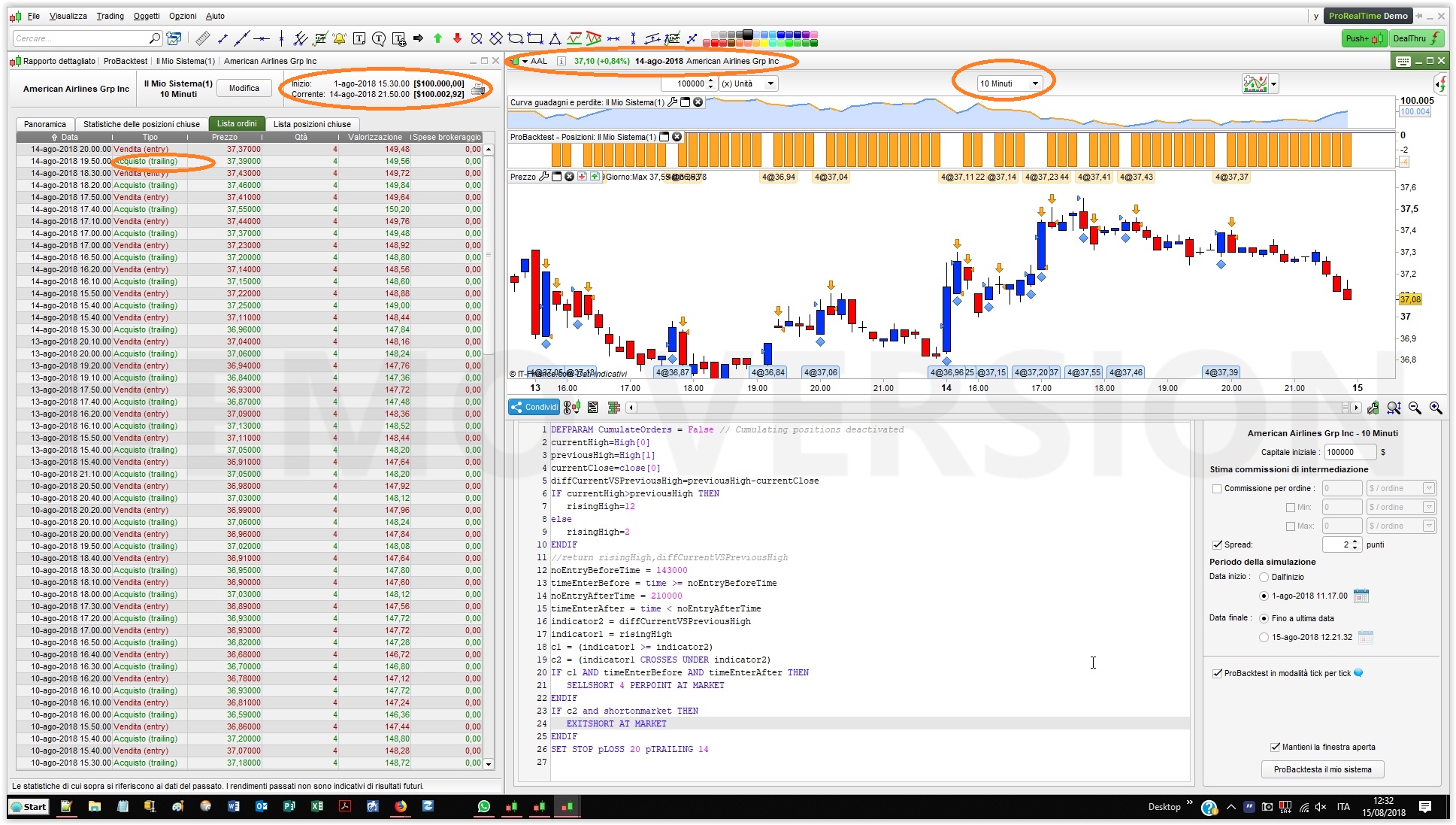
Task: Click ProBacktesta il mio sistema button
Action: point(1322,769)
